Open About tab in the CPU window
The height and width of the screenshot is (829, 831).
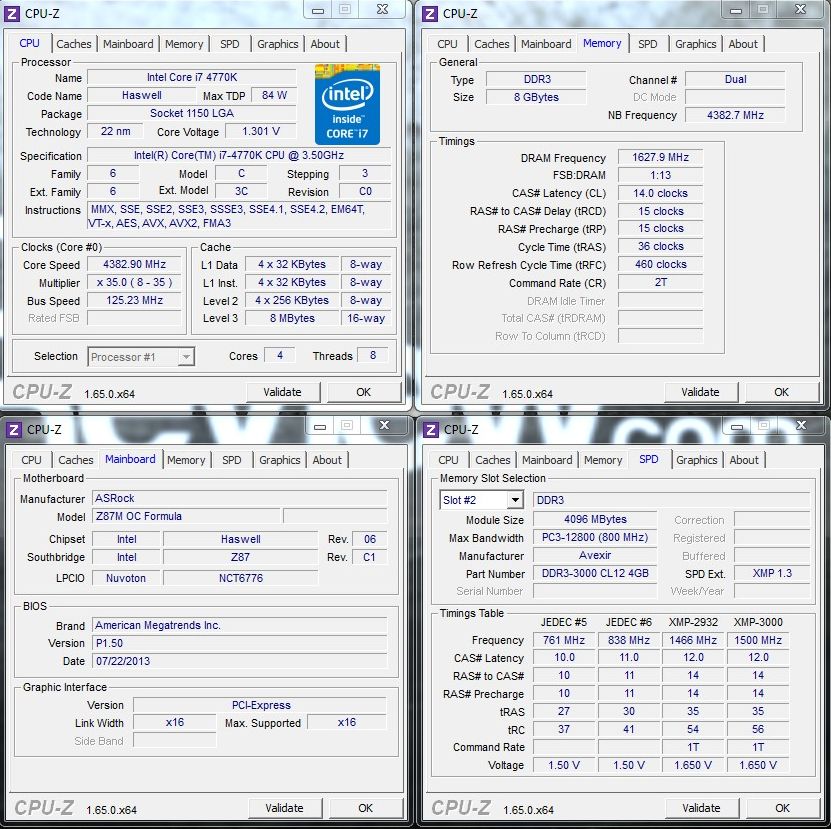pyautogui.click(x=325, y=44)
